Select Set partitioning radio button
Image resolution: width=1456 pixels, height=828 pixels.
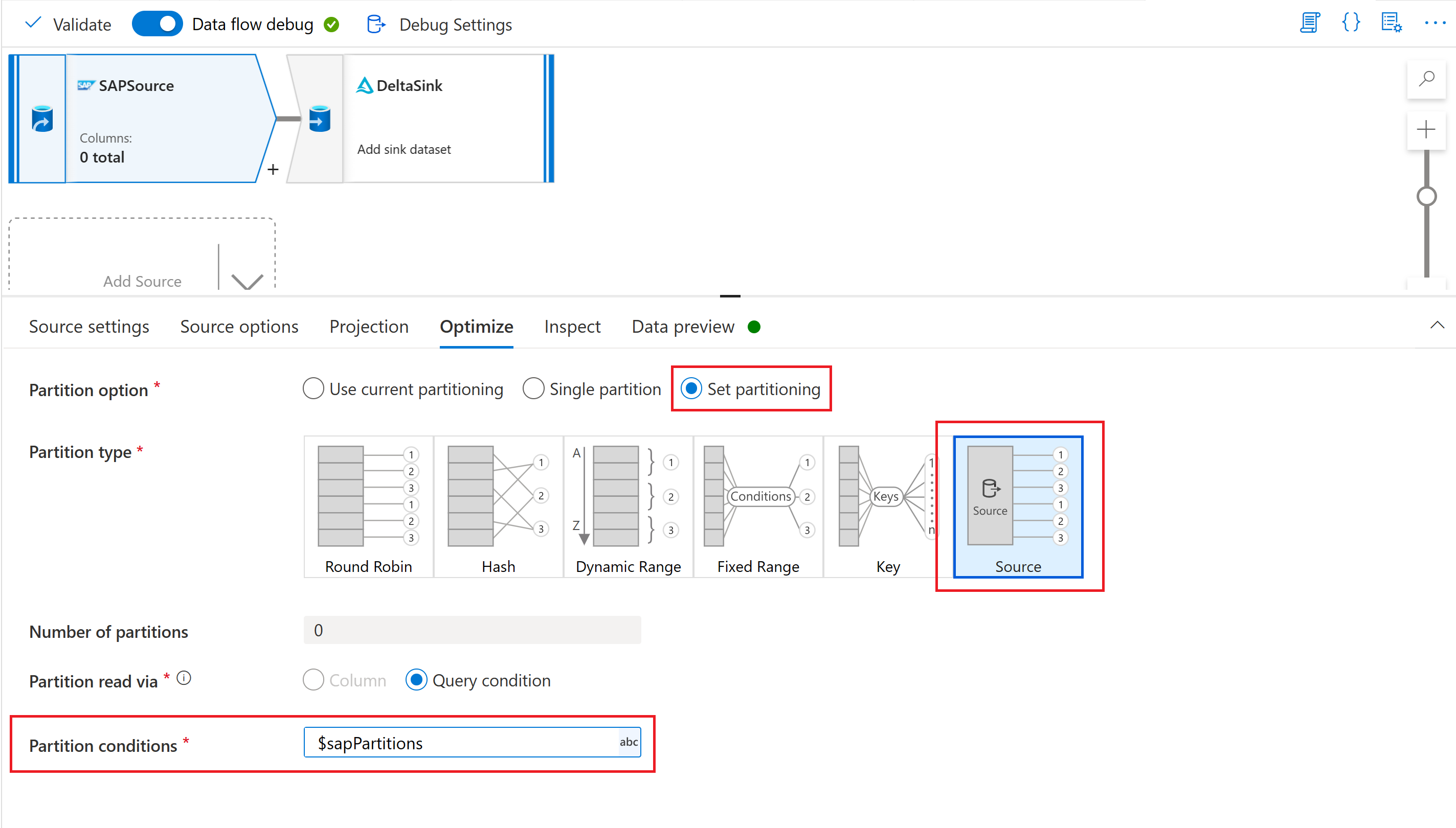(x=694, y=389)
